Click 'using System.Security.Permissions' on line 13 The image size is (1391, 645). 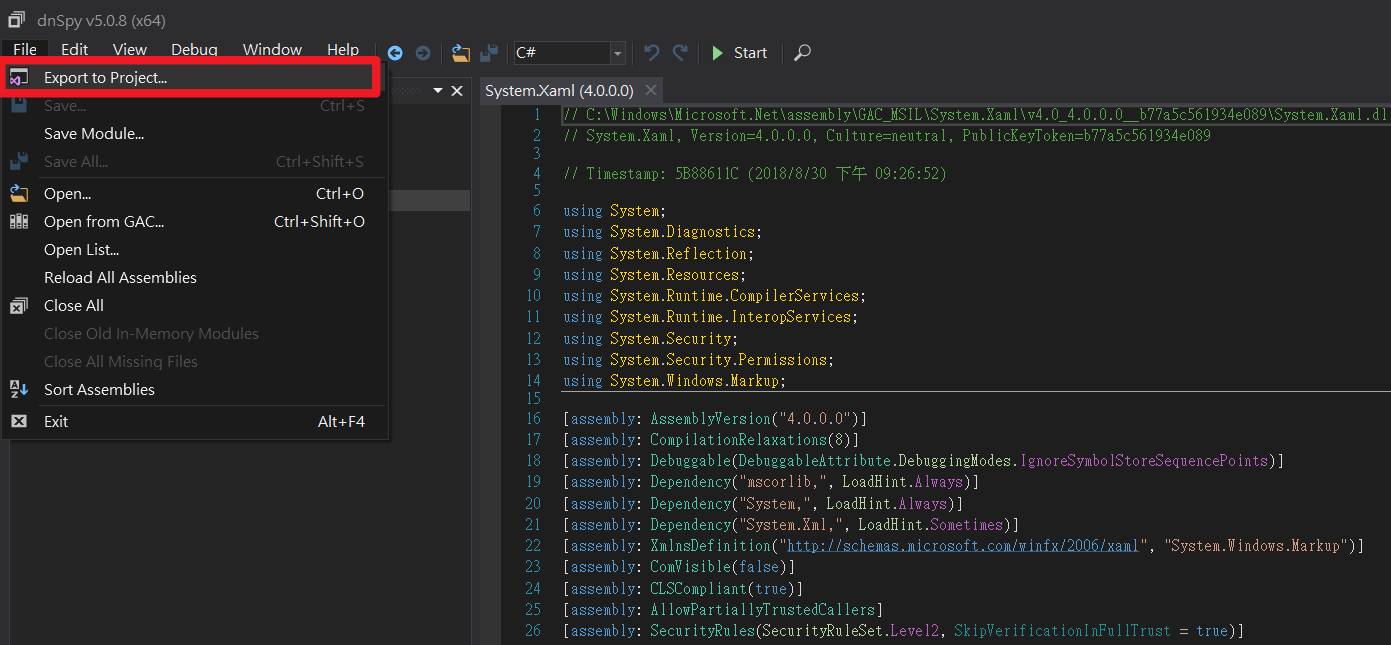pyautogui.click(x=698, y=360)
